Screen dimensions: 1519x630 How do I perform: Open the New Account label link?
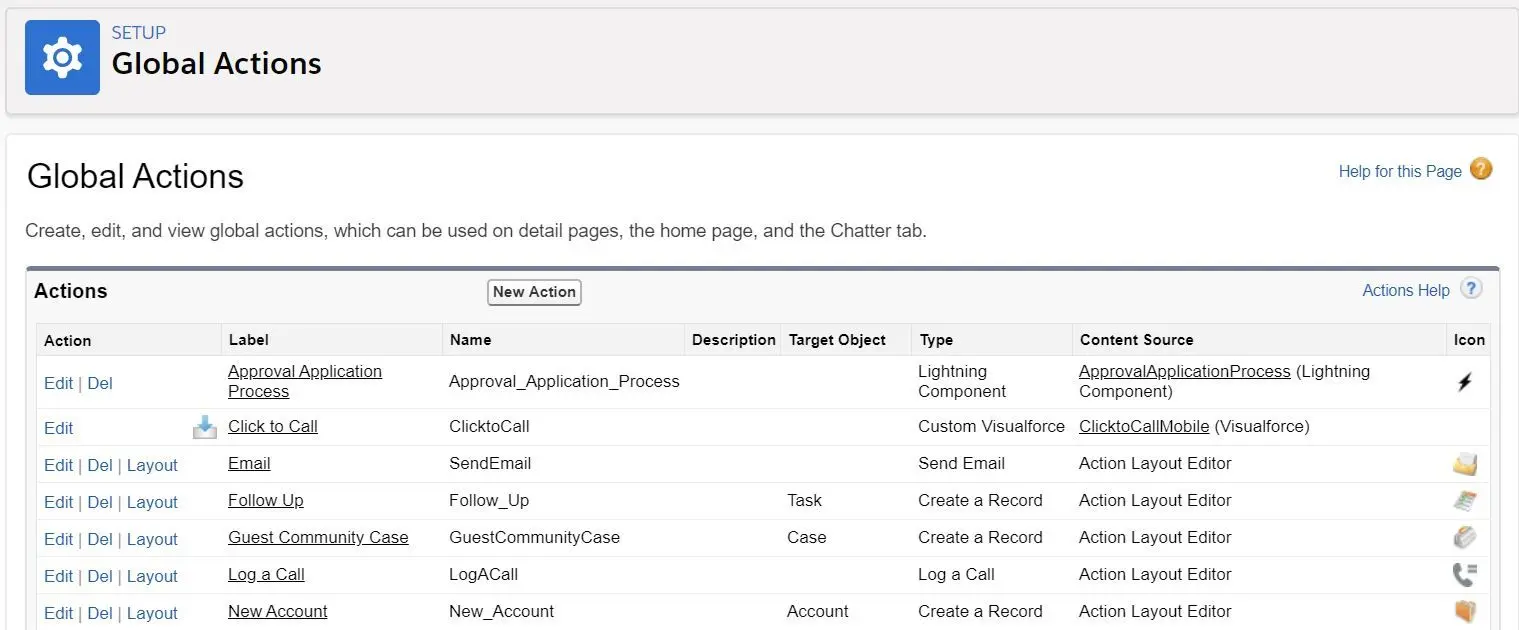(x=278, y=611)
